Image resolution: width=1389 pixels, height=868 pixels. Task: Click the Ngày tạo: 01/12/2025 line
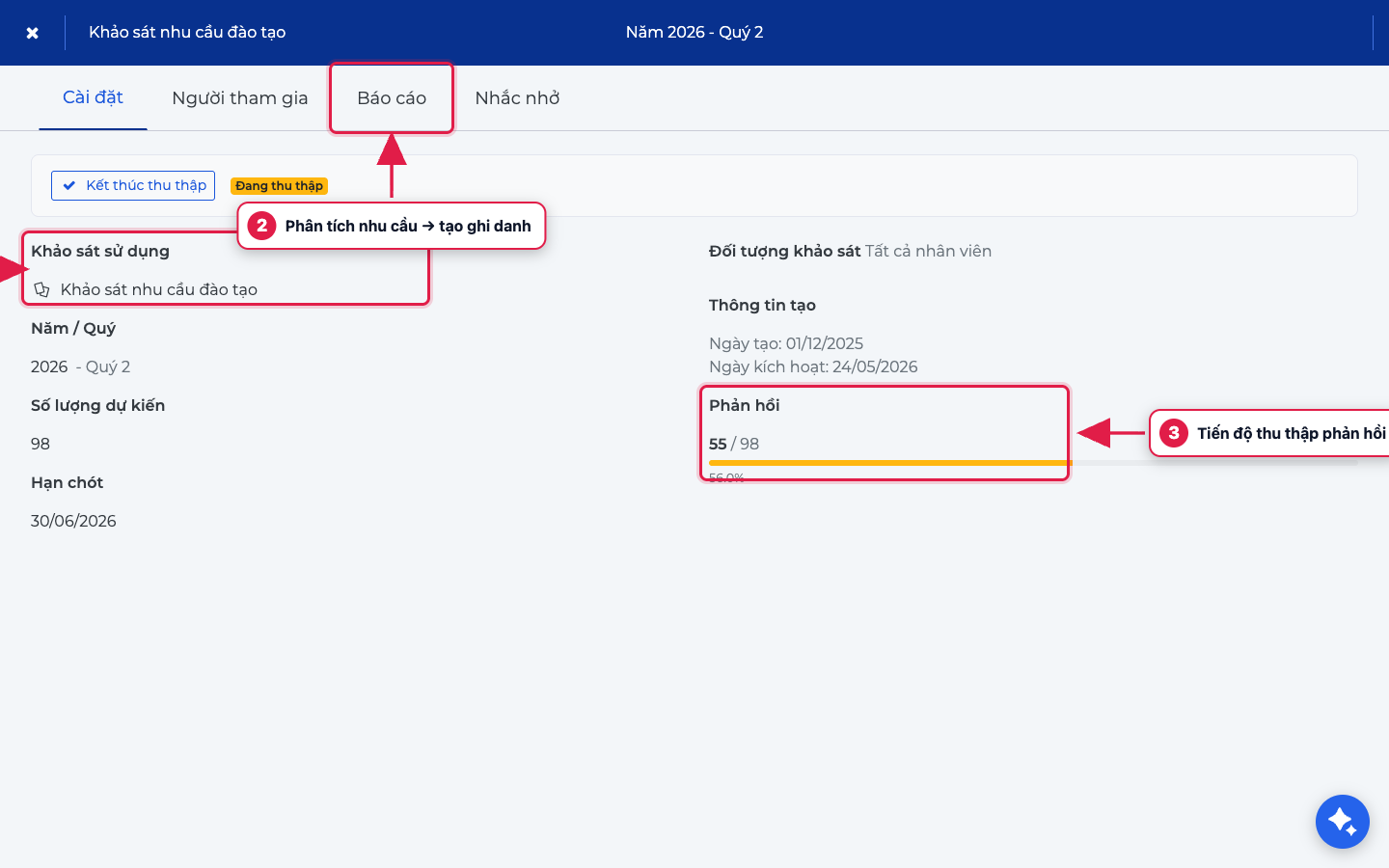pyautogui.click(x=786, y=343)
